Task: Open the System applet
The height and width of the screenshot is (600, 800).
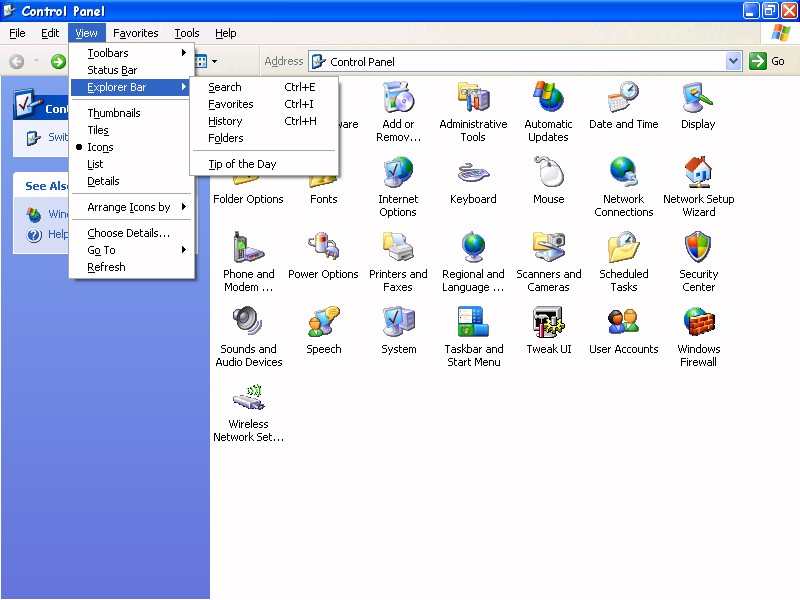Action: [398, 331]
